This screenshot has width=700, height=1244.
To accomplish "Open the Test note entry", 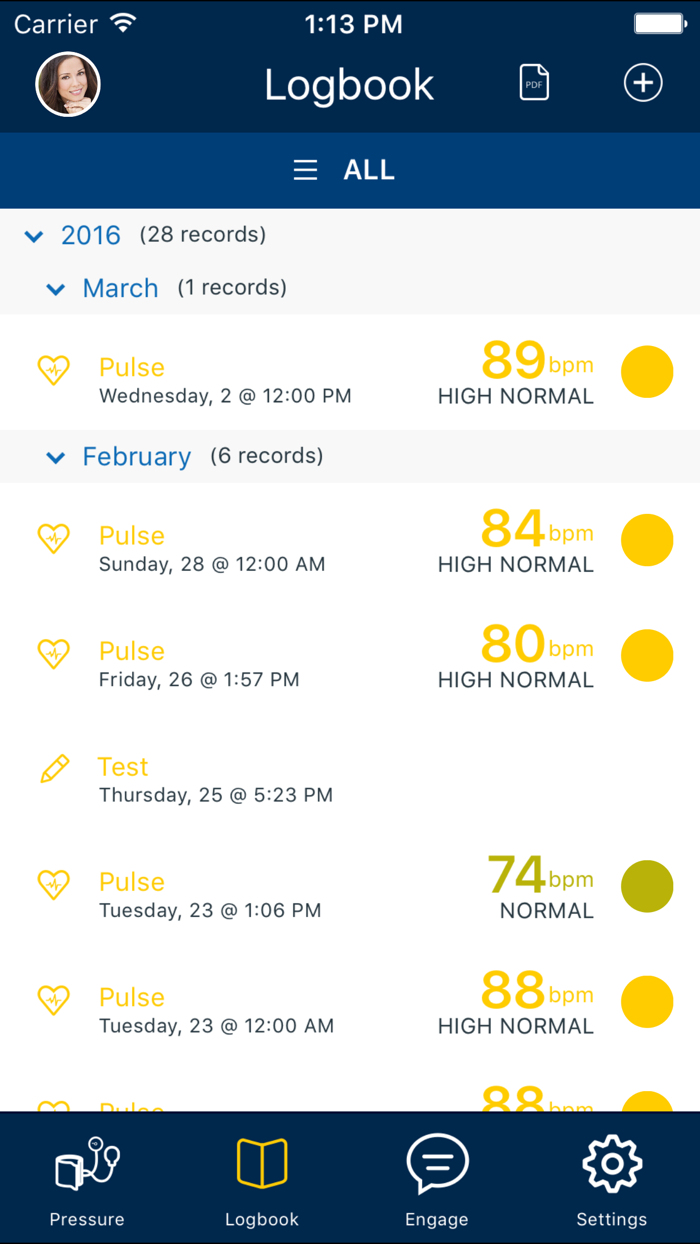I will (x=215, y=780).
